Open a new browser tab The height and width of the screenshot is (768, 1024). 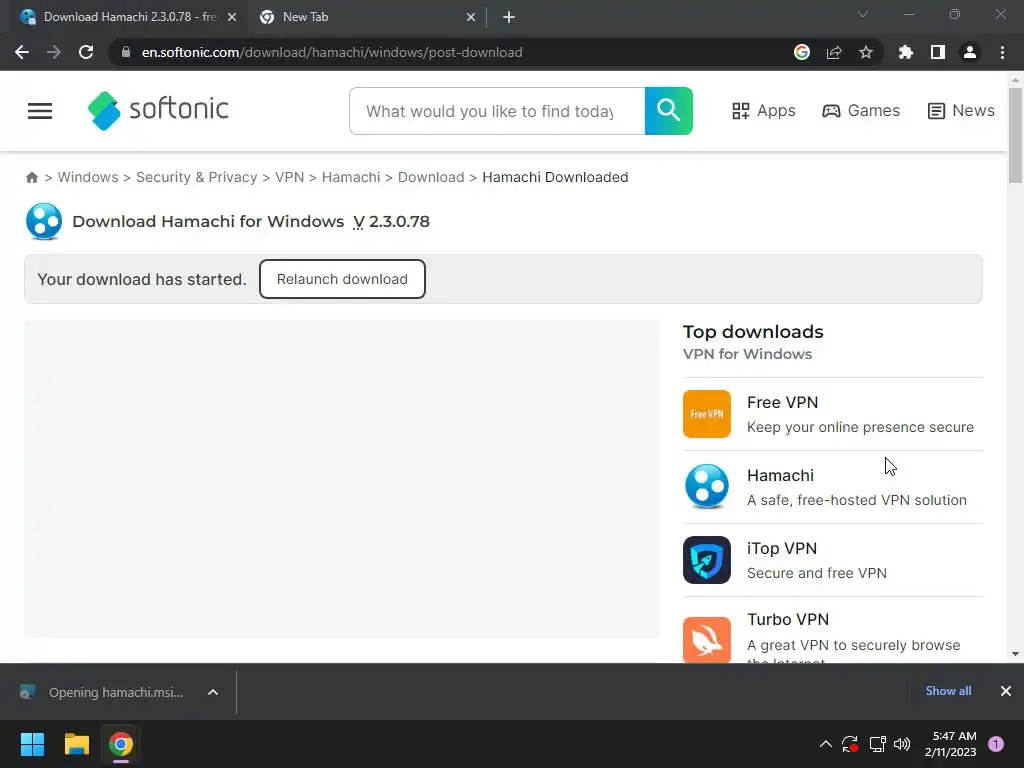(509, 17)
